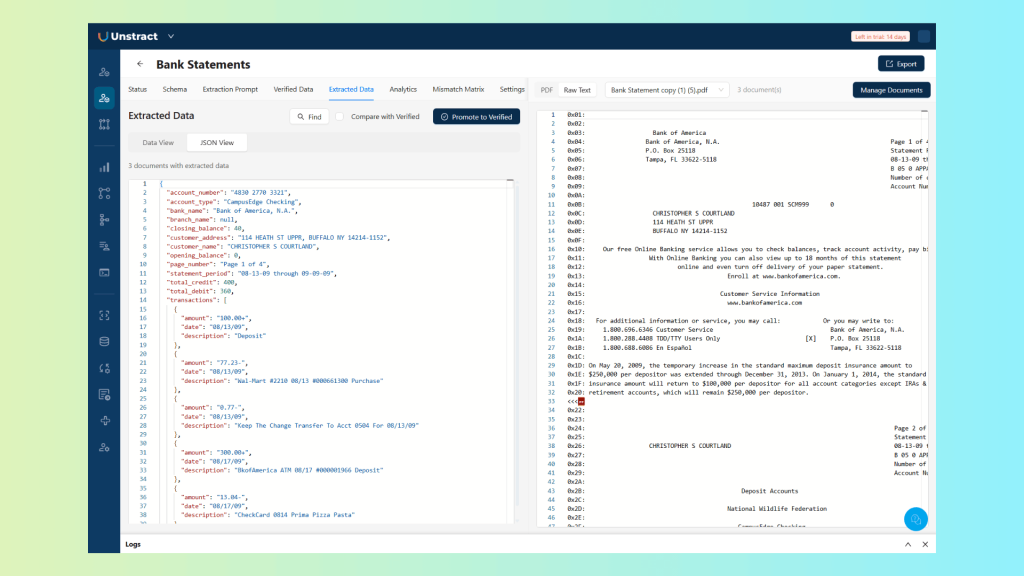Screen dimensions: 1024x576
Task: Go to the Mismatch Matrix tab
Action: [x=458, y=89]
